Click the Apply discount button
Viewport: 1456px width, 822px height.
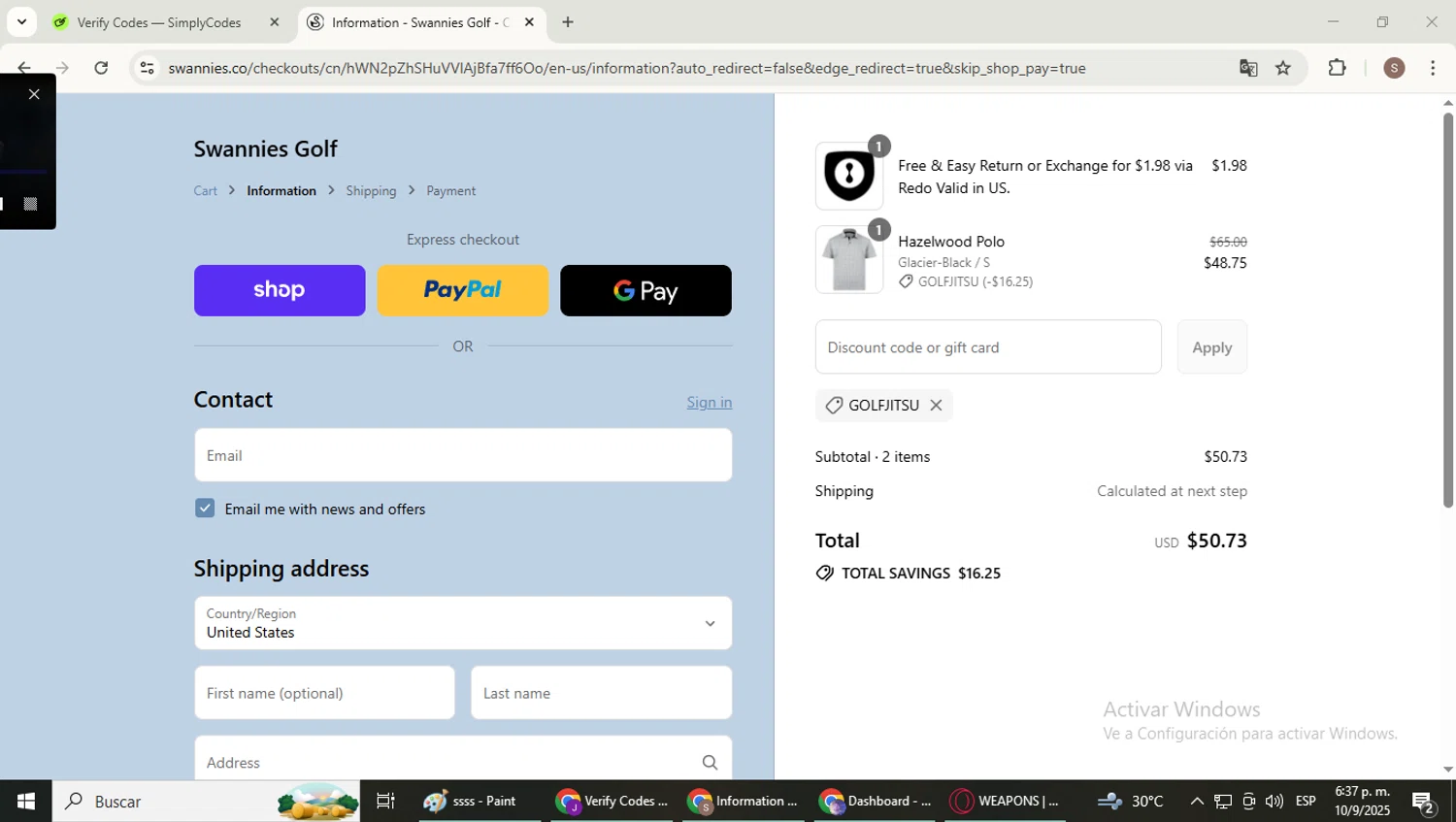point(1212,347)
